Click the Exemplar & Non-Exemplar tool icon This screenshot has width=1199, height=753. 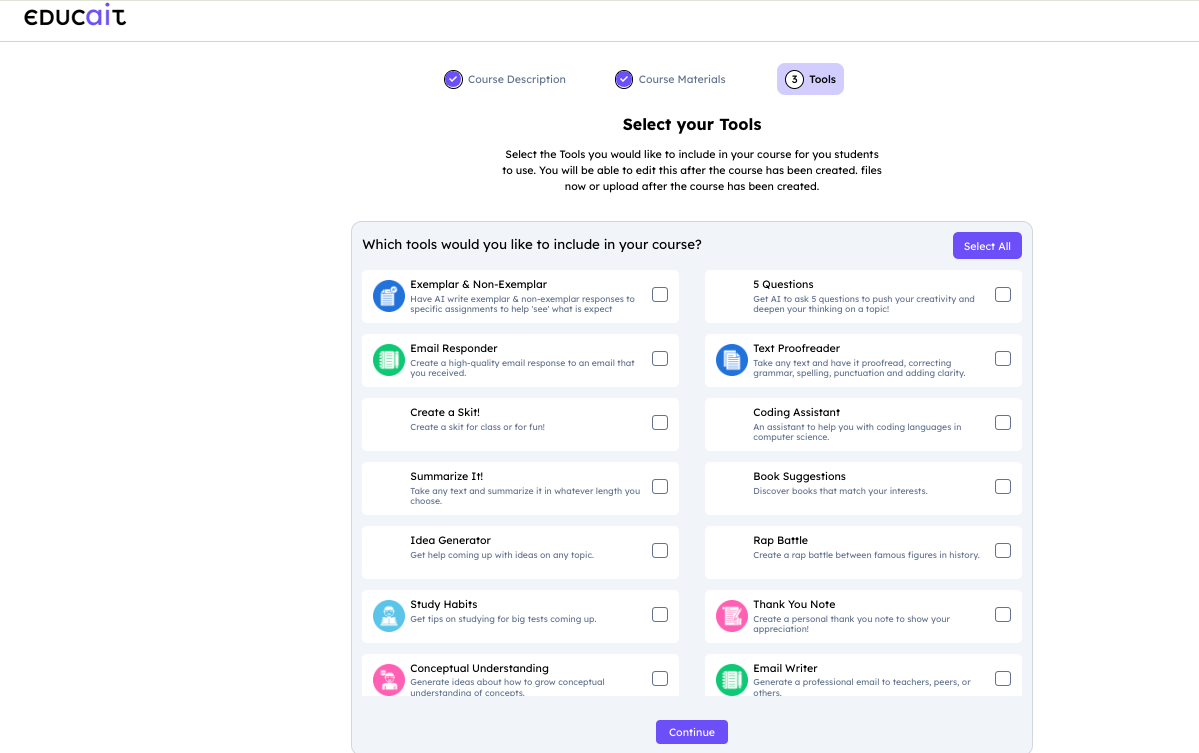point(387,296)
